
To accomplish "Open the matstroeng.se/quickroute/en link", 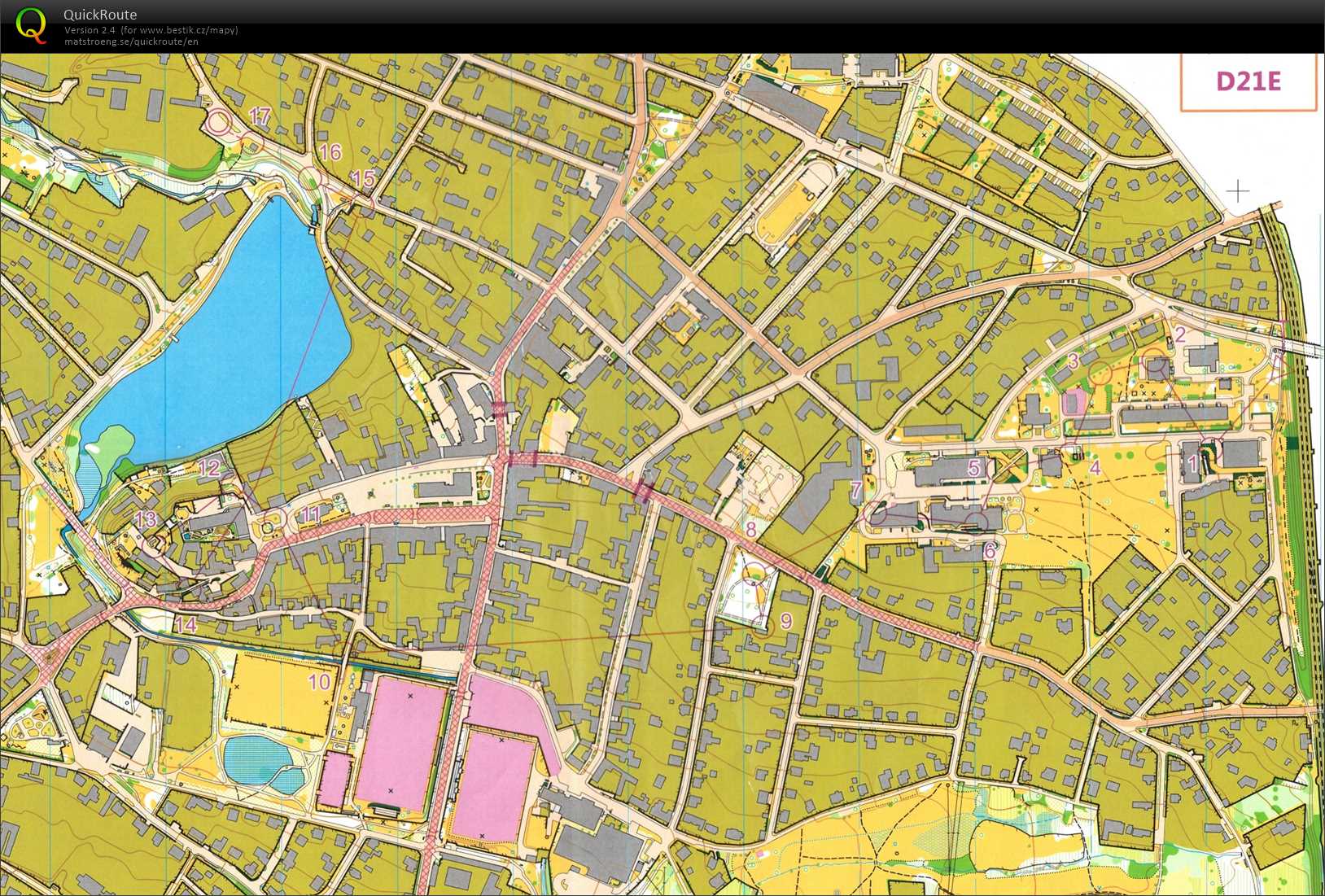I will pyautogui.click(x=131, y=42).
